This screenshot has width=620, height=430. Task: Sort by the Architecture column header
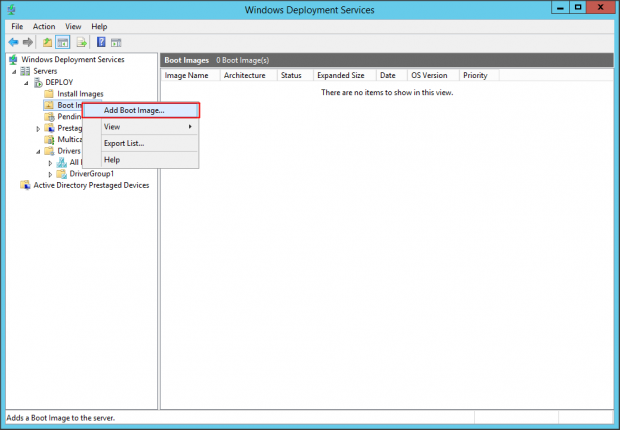point(244,75)
